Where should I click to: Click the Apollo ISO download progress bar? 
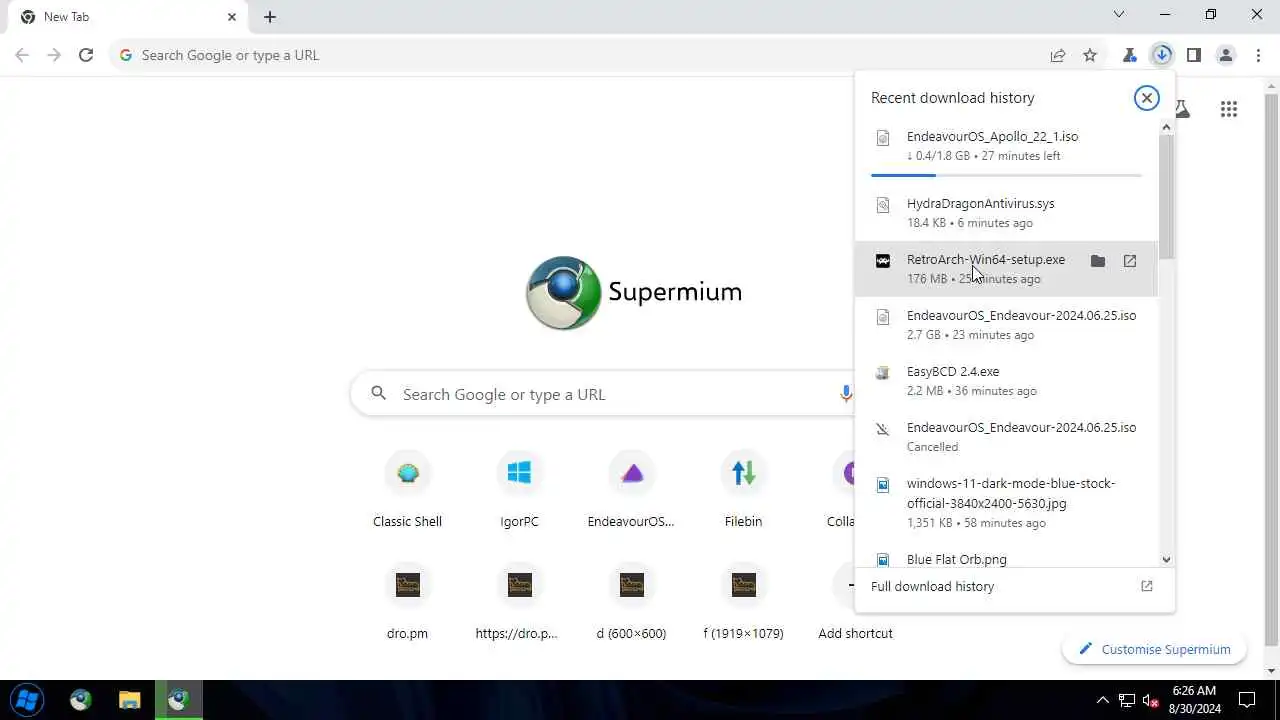tap(1006, 175)
